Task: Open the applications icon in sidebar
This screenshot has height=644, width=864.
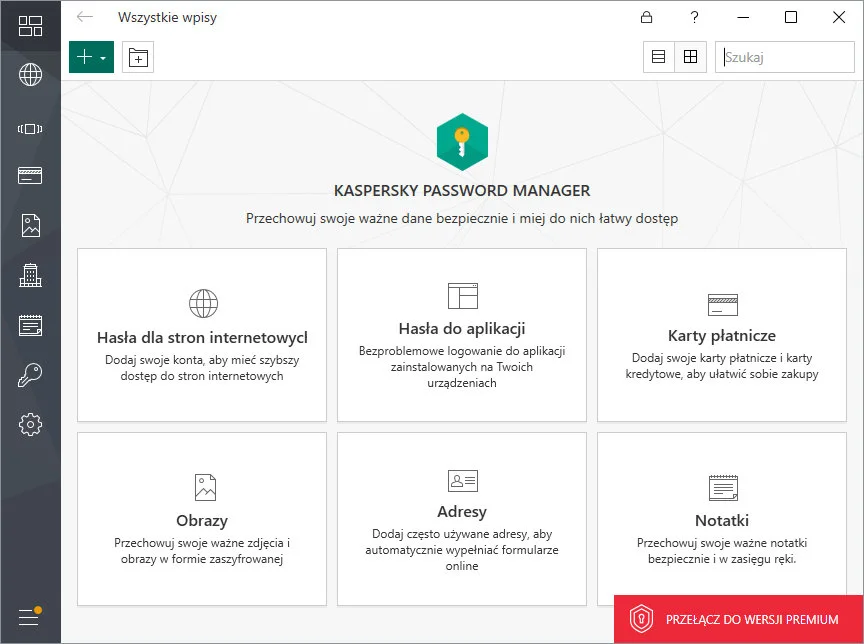Action: pyautogui.click(x=30, y=127)
